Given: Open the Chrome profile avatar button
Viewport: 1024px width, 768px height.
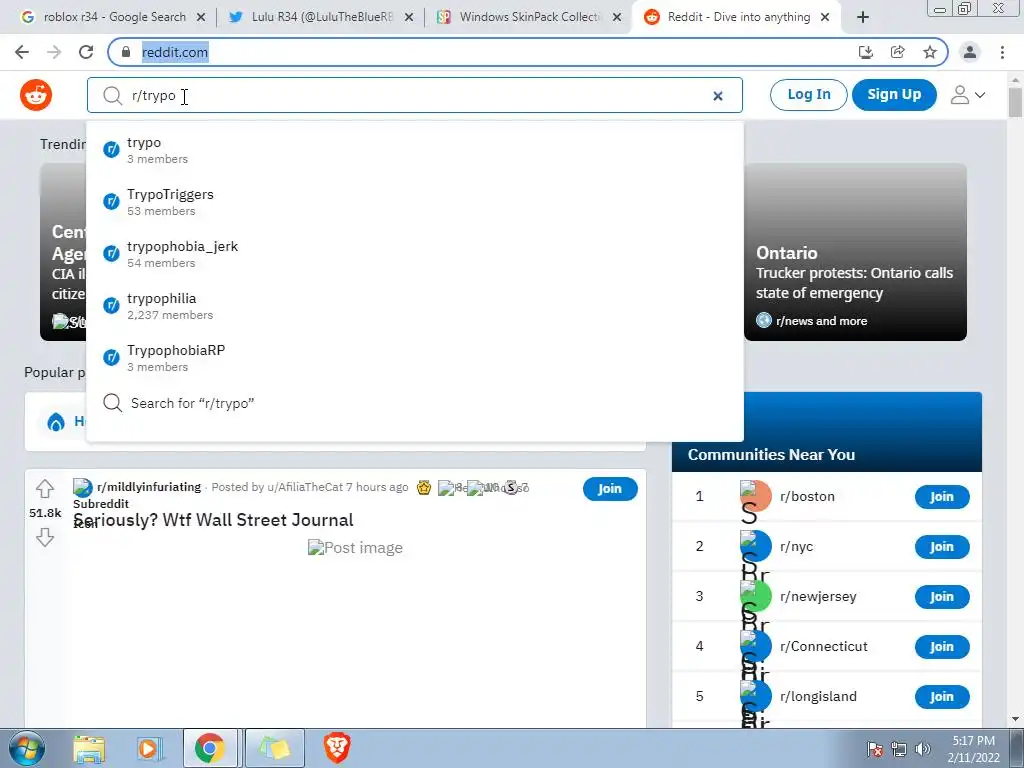Looking at the screenshot, I should [970, 52].
